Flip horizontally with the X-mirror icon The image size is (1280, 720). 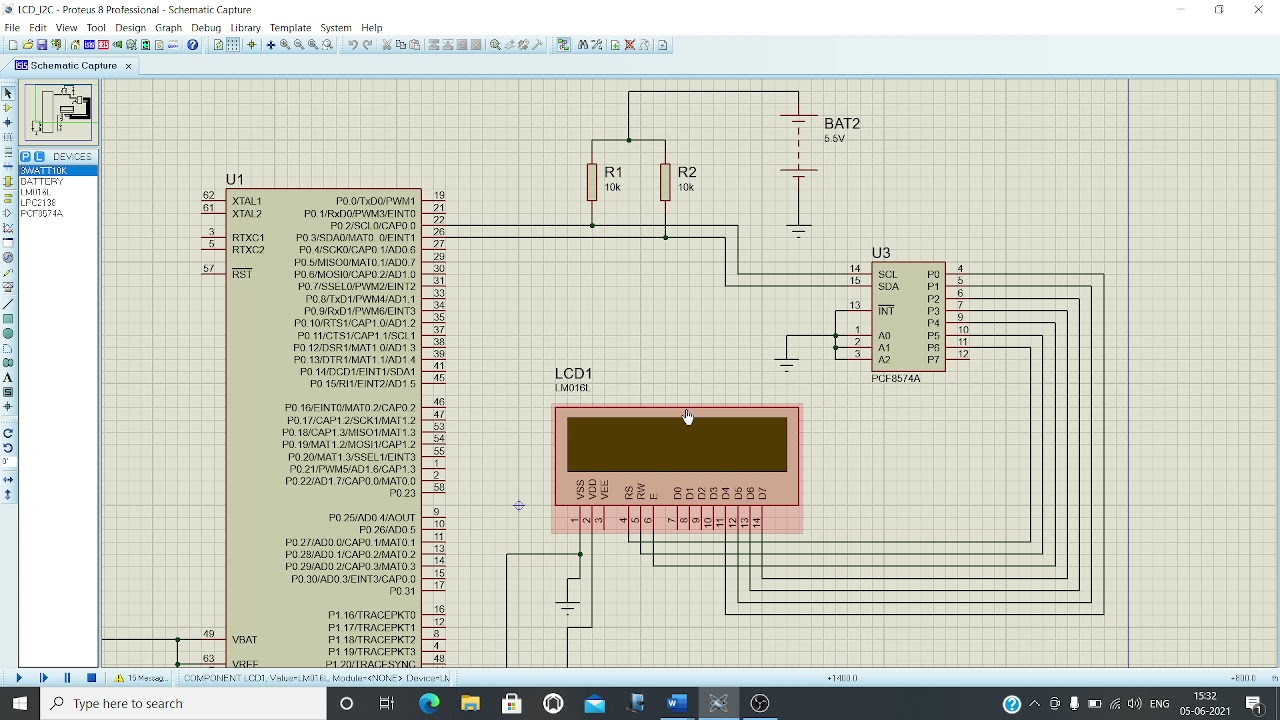tap(8, 479)
